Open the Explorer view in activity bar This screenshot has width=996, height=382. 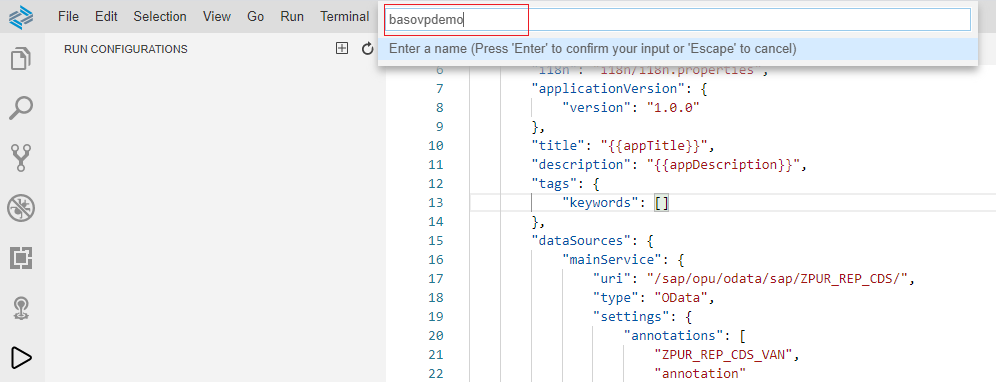coord(21,59)
